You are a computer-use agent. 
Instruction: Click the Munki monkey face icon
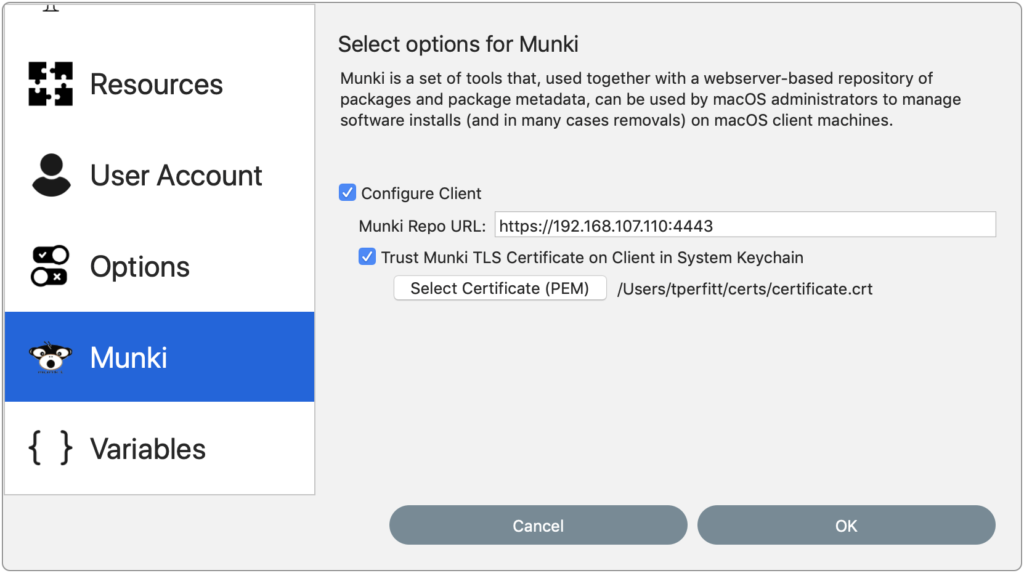(50, 357)
